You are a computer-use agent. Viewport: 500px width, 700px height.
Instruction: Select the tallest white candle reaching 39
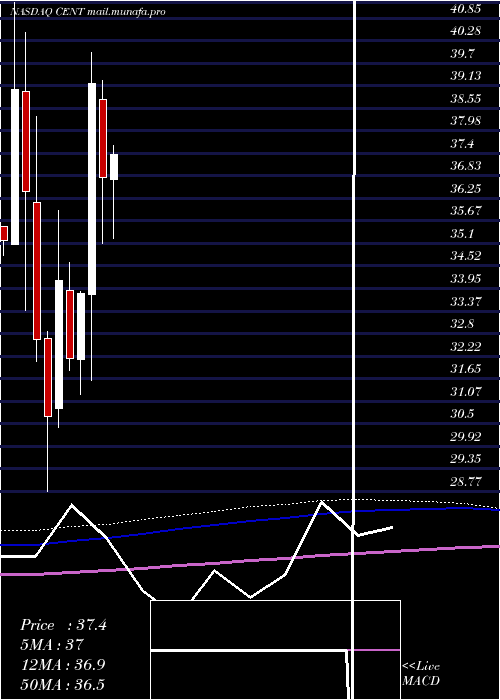[92, 189]
